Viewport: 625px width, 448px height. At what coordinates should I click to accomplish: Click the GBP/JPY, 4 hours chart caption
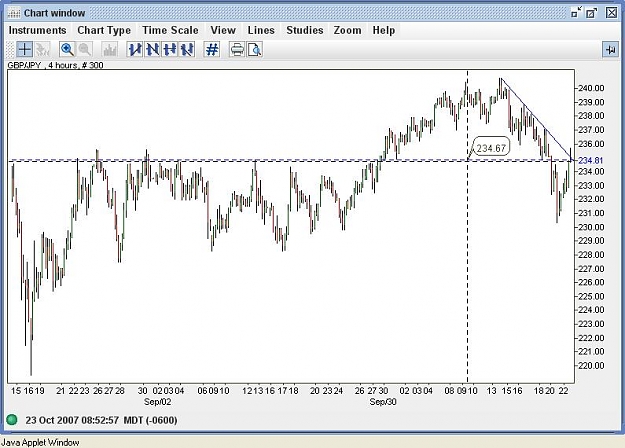pos(55,65)
